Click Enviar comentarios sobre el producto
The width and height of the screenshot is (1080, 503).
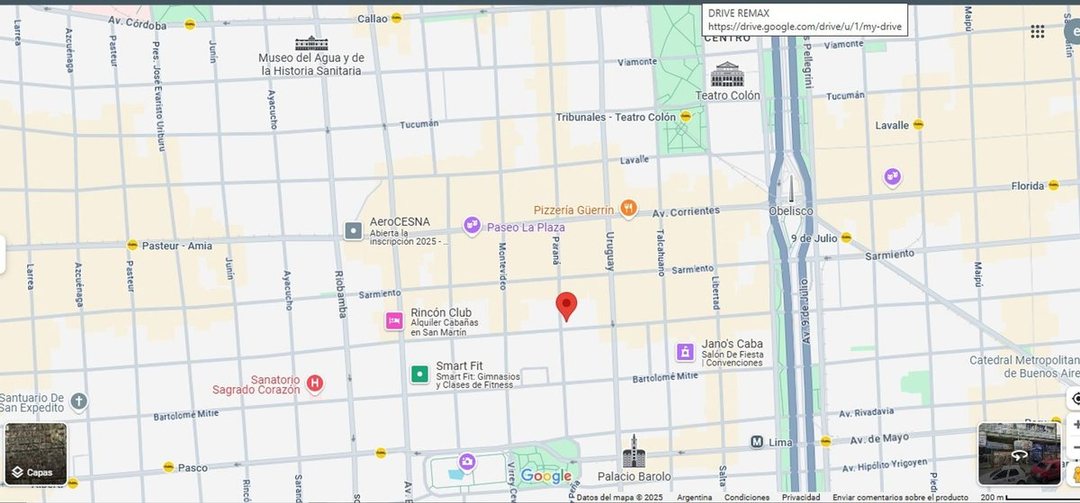click(x=900, y=497)
